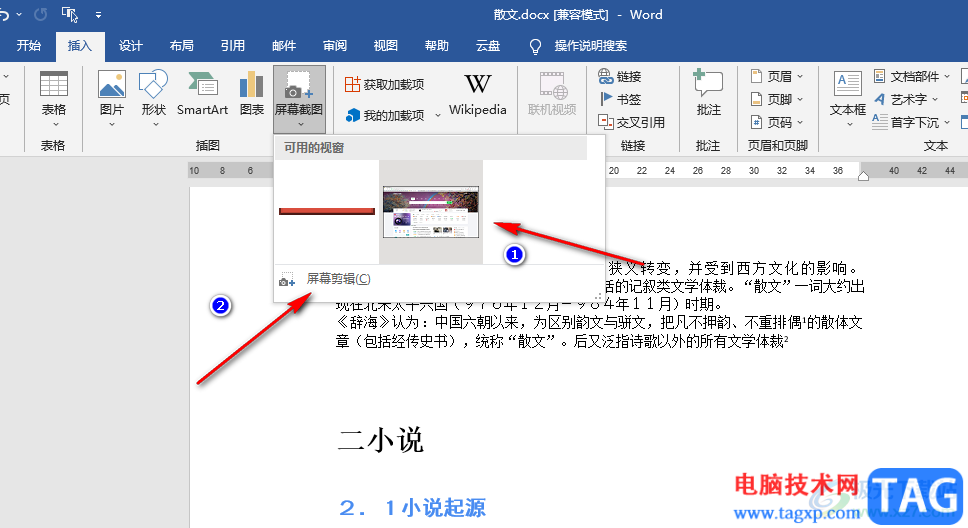The height and width of the screenshot is (528, 968).
Task: Switch to the 设计 tab
Action: 130,46
